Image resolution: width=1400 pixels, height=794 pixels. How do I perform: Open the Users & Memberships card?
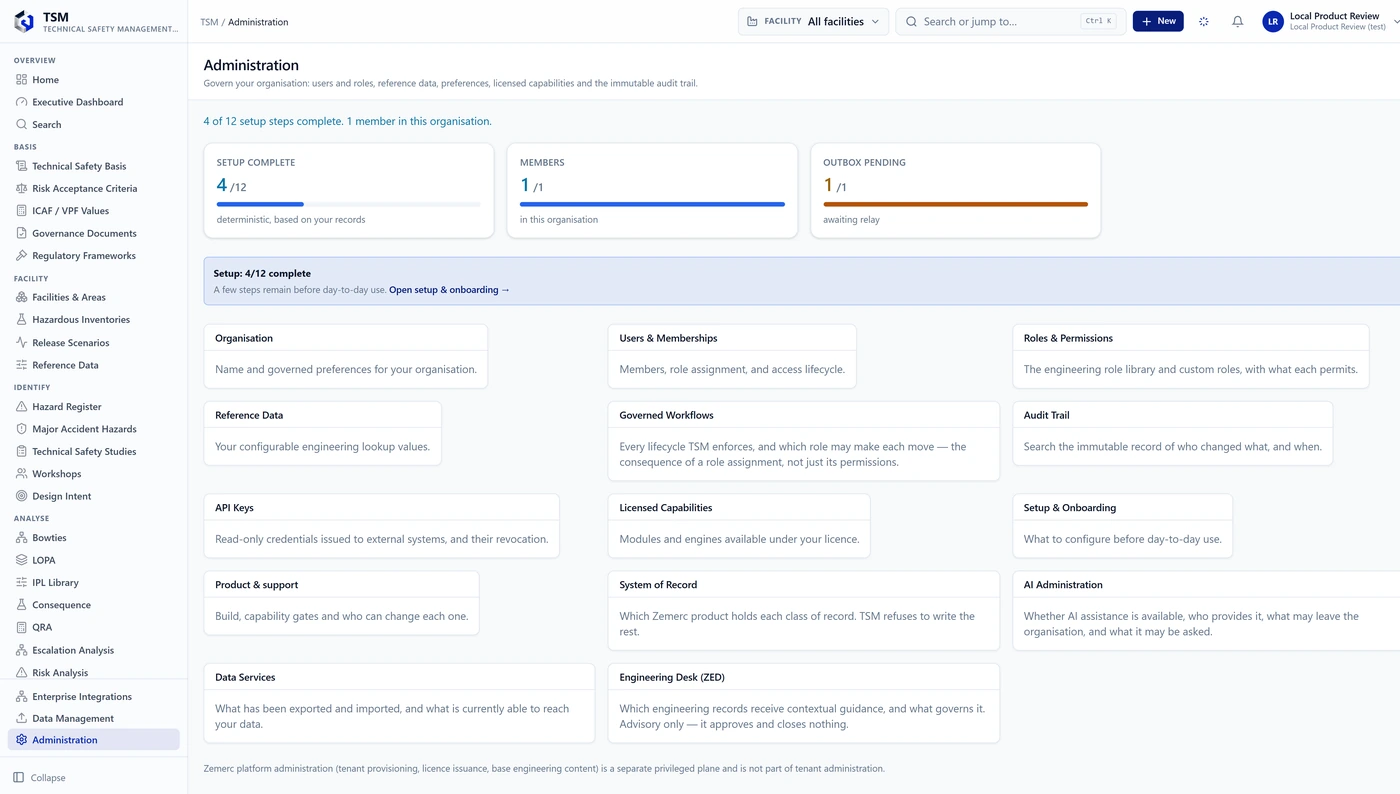(x=732, y=355)
